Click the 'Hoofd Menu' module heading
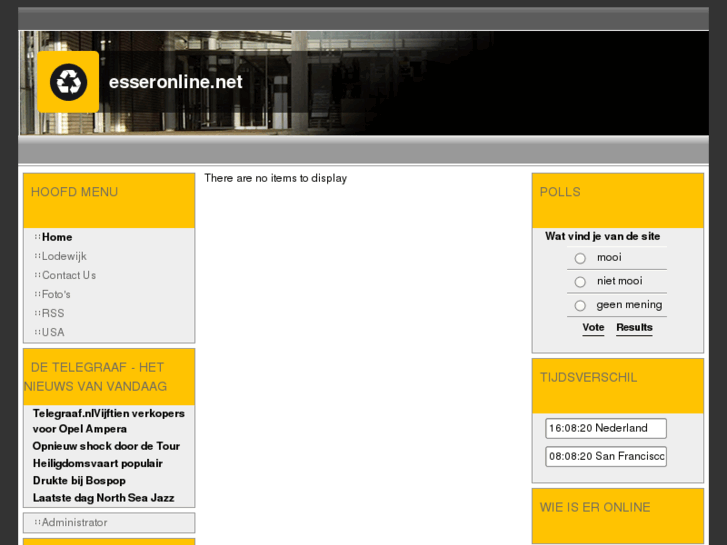Viewport: 727px width, 545px height. click(74, 192)
